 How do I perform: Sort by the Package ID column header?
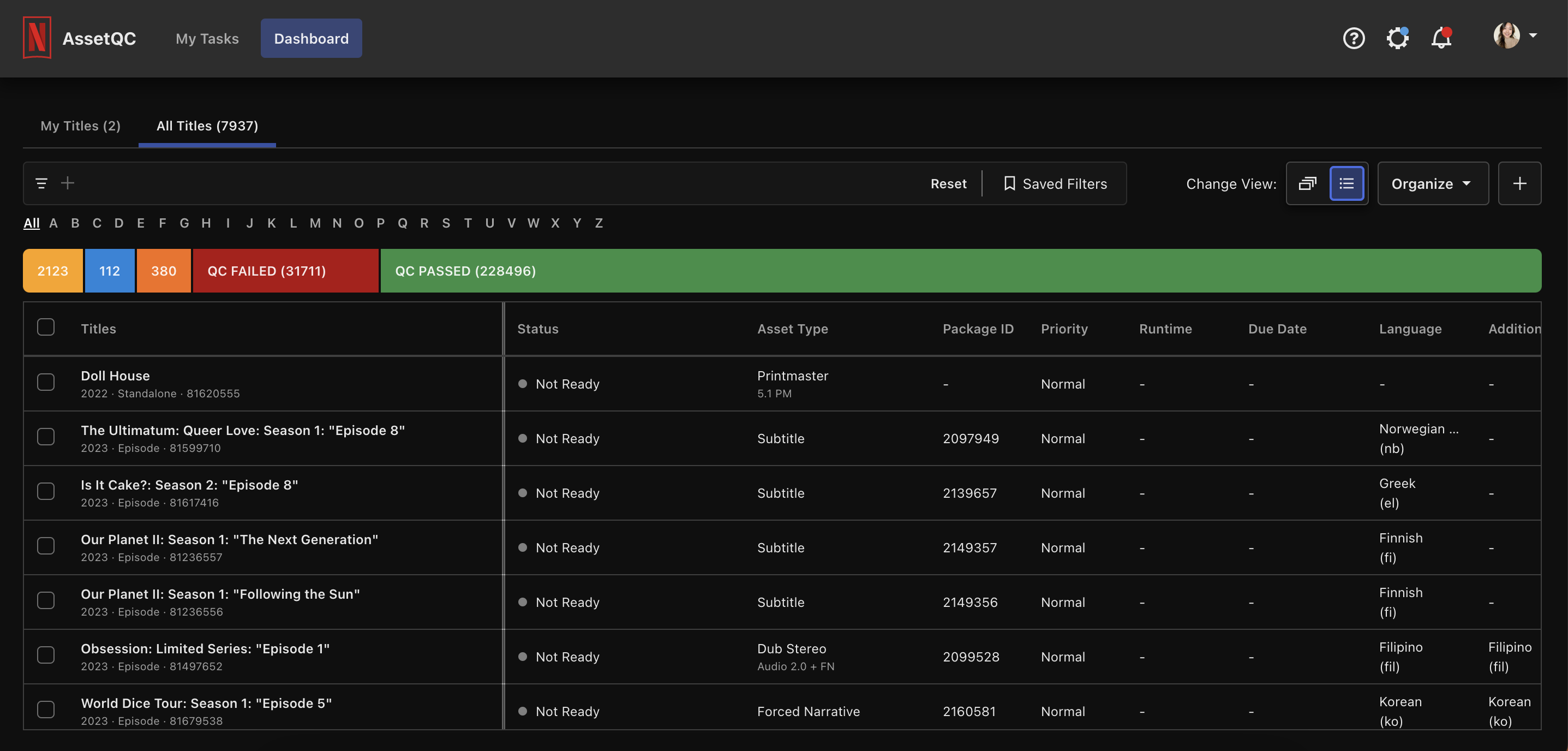(x=978, y=329)
